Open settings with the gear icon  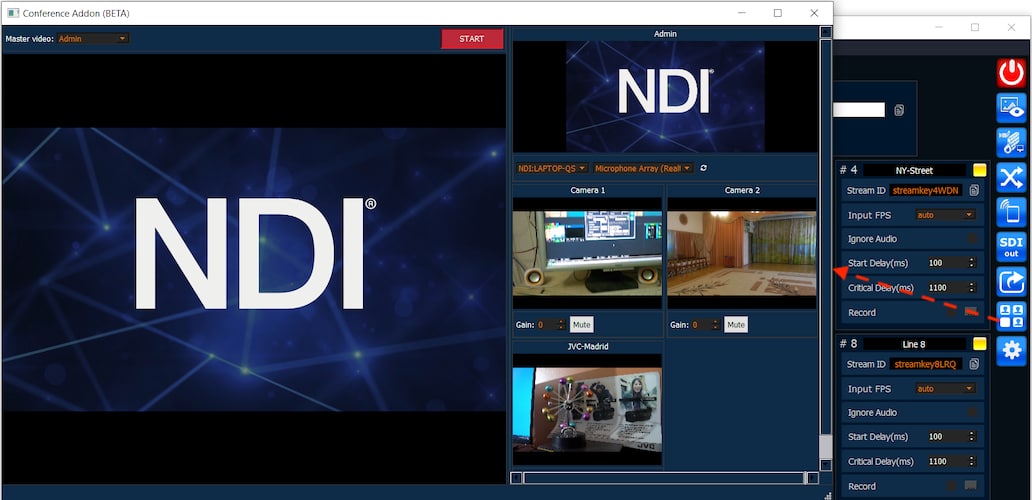click(1011, 350)
